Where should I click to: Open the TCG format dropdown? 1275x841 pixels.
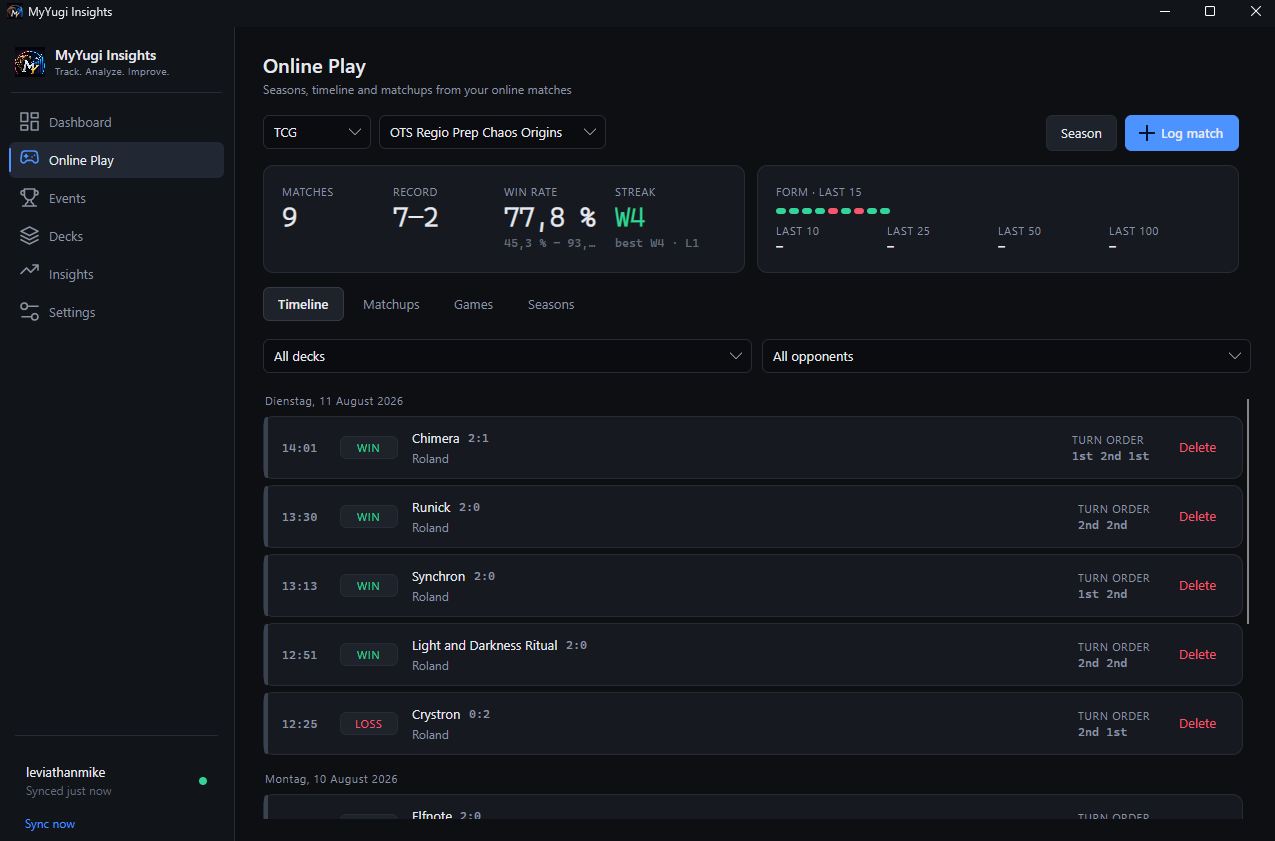[x=317, y=132]
